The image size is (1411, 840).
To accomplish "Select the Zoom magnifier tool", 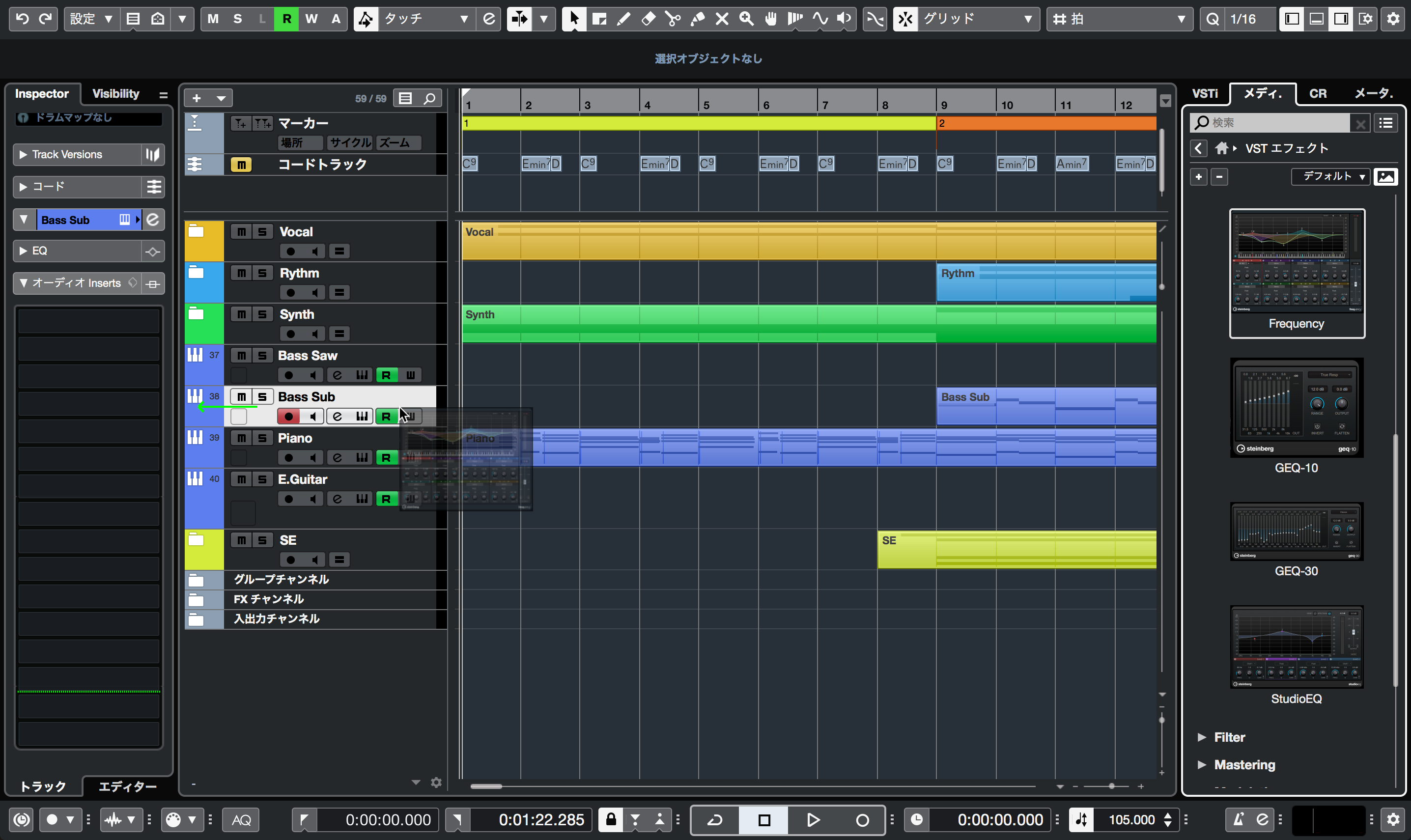I will [x=746, y=19].
